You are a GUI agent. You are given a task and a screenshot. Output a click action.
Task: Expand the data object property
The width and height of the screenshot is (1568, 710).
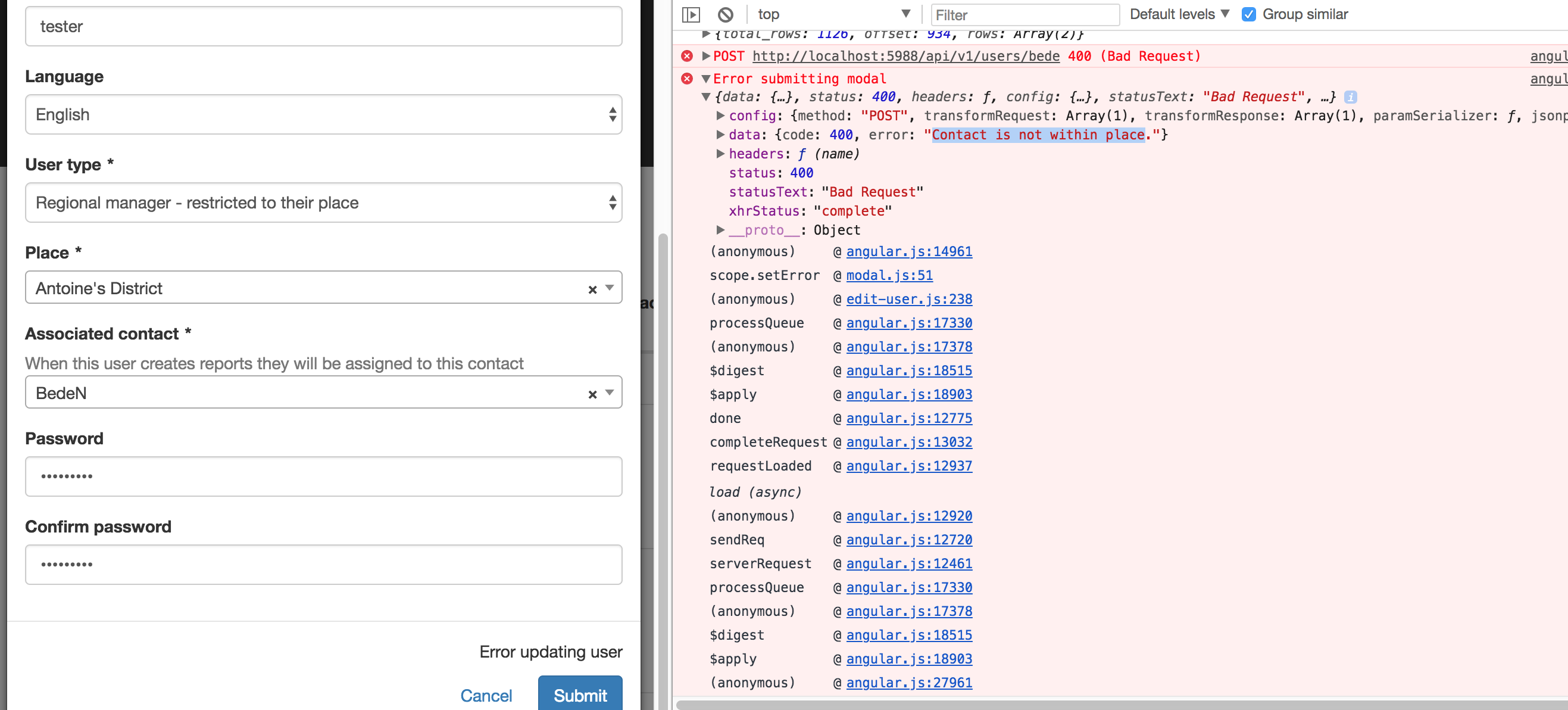coord(720,135)
